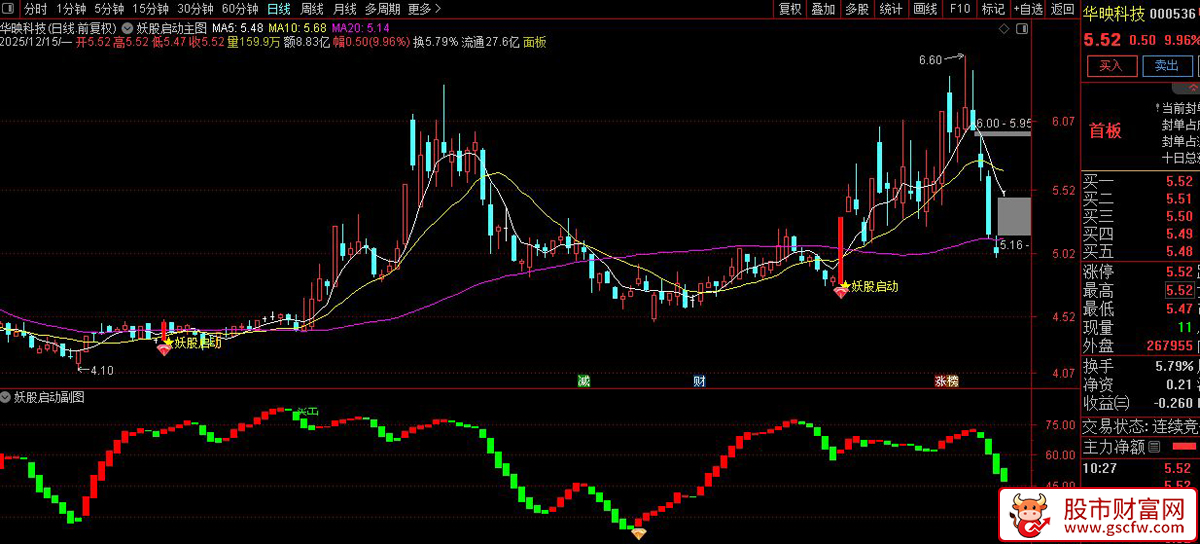Click the top-left layout toggle icon
Image resolution: width=1200 pixels, height=544 pixels.
pos(9,9)
